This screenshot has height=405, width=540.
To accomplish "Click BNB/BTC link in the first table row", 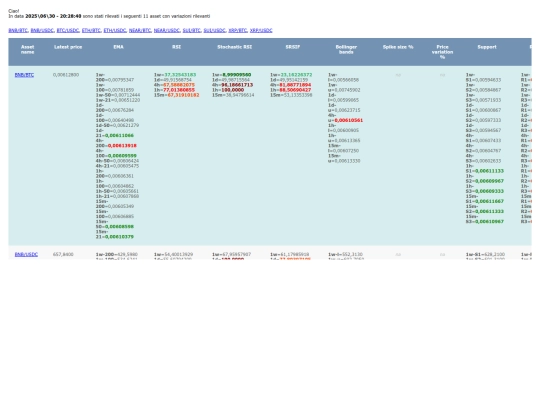I will click(24, 75).
